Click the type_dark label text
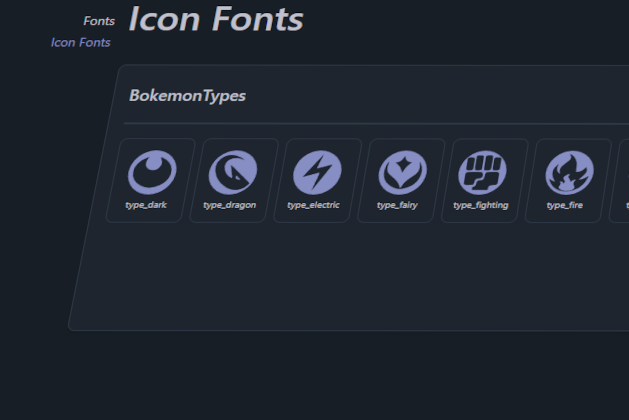This screenshot has height=420, width=629. [146, 205]
